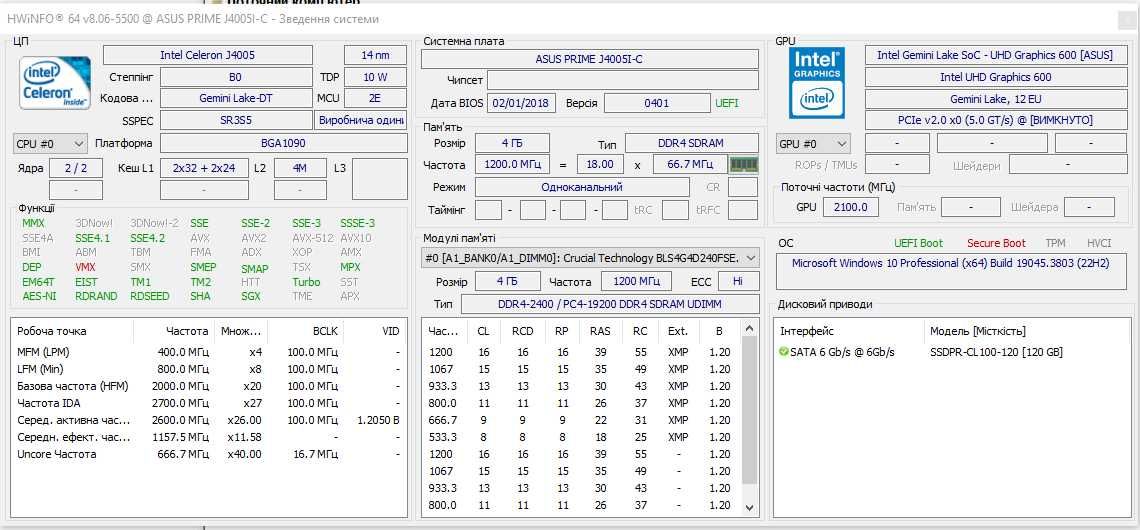Select the Intel Celeron J4005 CPU name field
The width and height of the screenshot is (1140, 530).
pyautogui.click(x=208, y=55)
